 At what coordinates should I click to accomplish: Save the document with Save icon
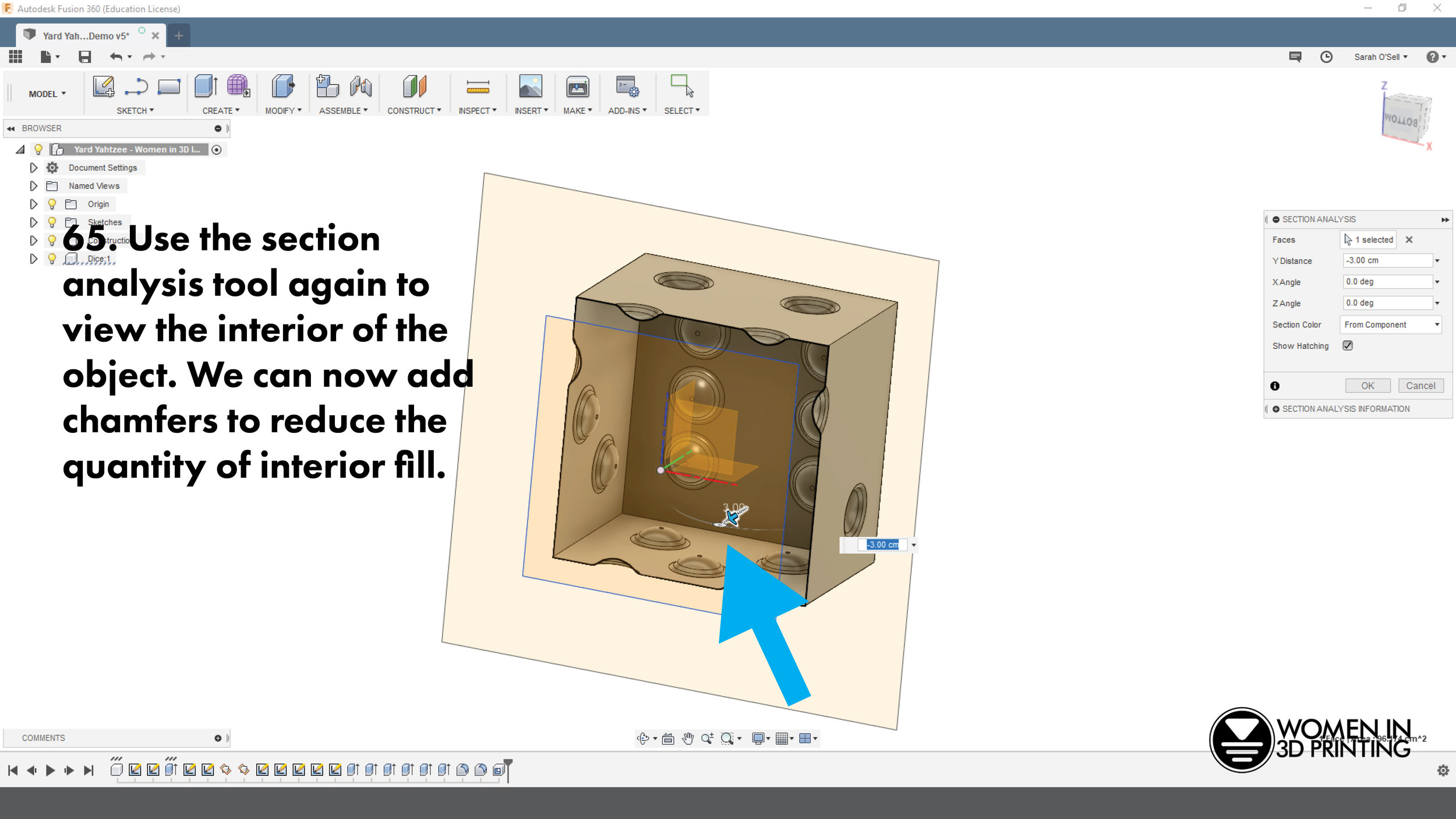pyautogui.click(x=85, y=57)
